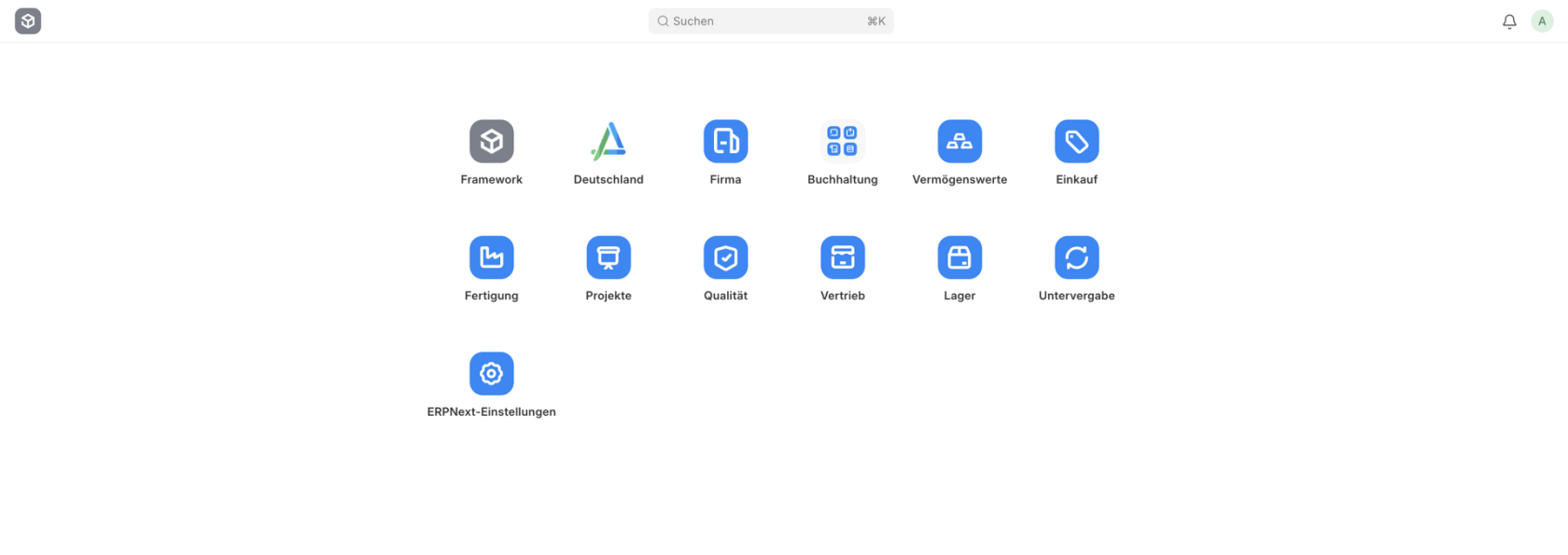Open the Vertrieb module icon

pos(843,257)
